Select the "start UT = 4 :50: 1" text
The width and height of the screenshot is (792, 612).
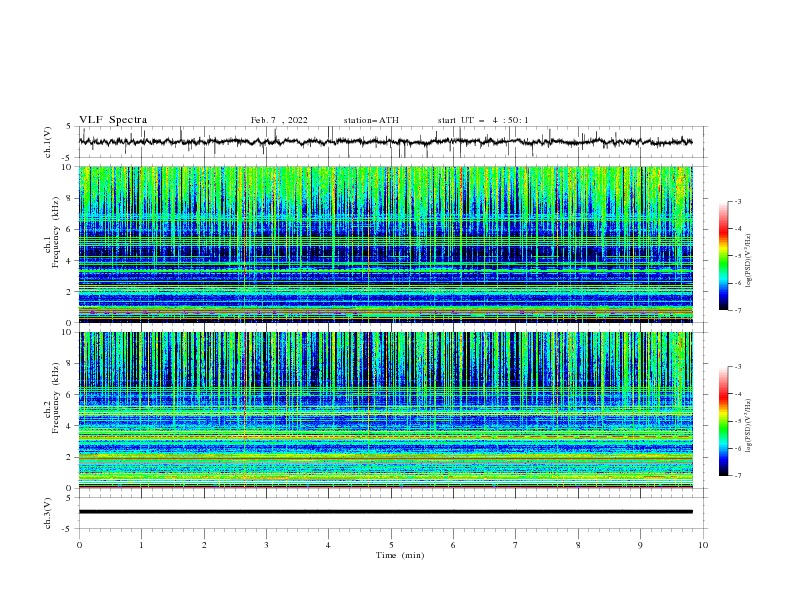tap(483, 120)
